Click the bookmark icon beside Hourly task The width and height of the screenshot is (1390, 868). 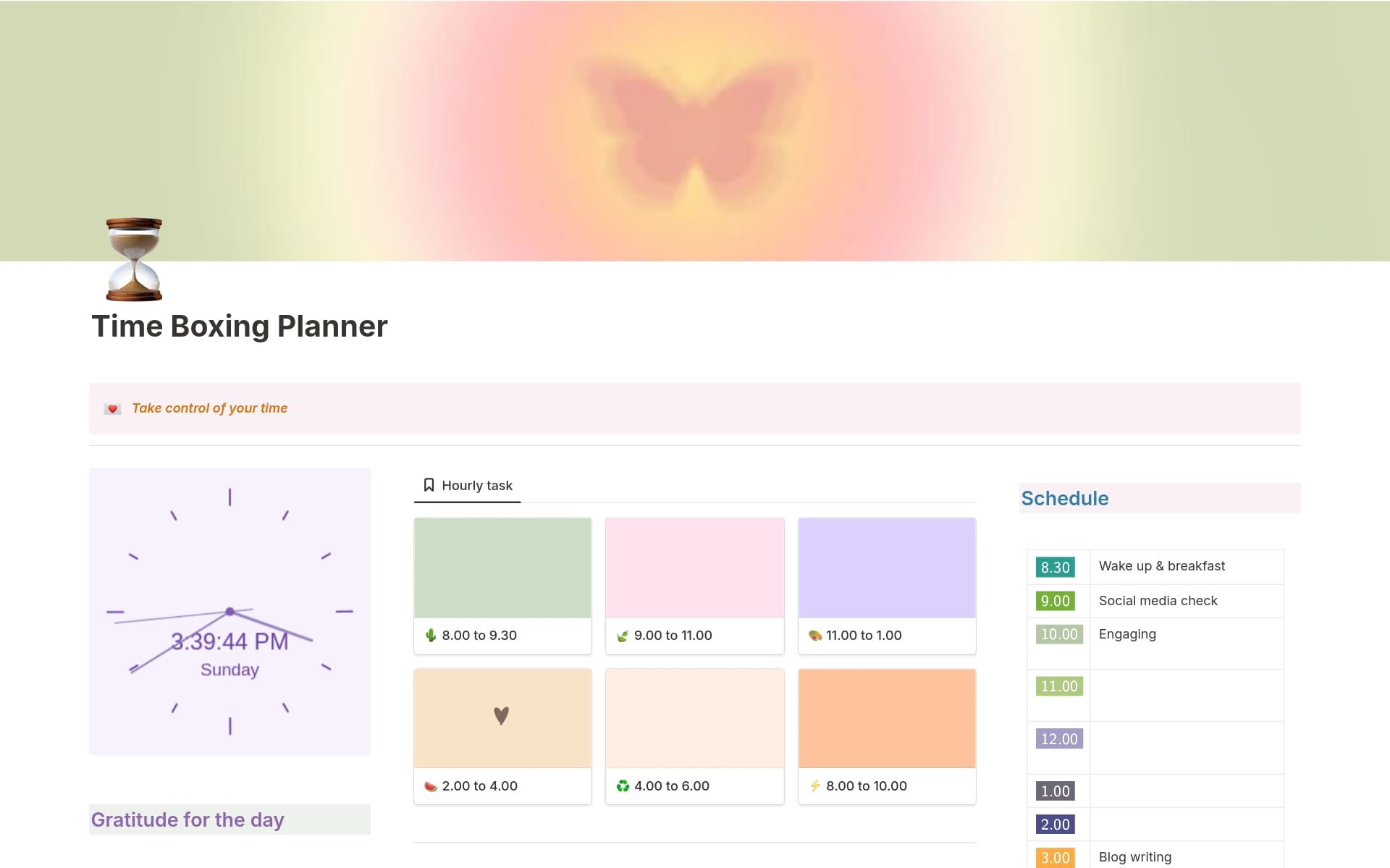point(428,484)
